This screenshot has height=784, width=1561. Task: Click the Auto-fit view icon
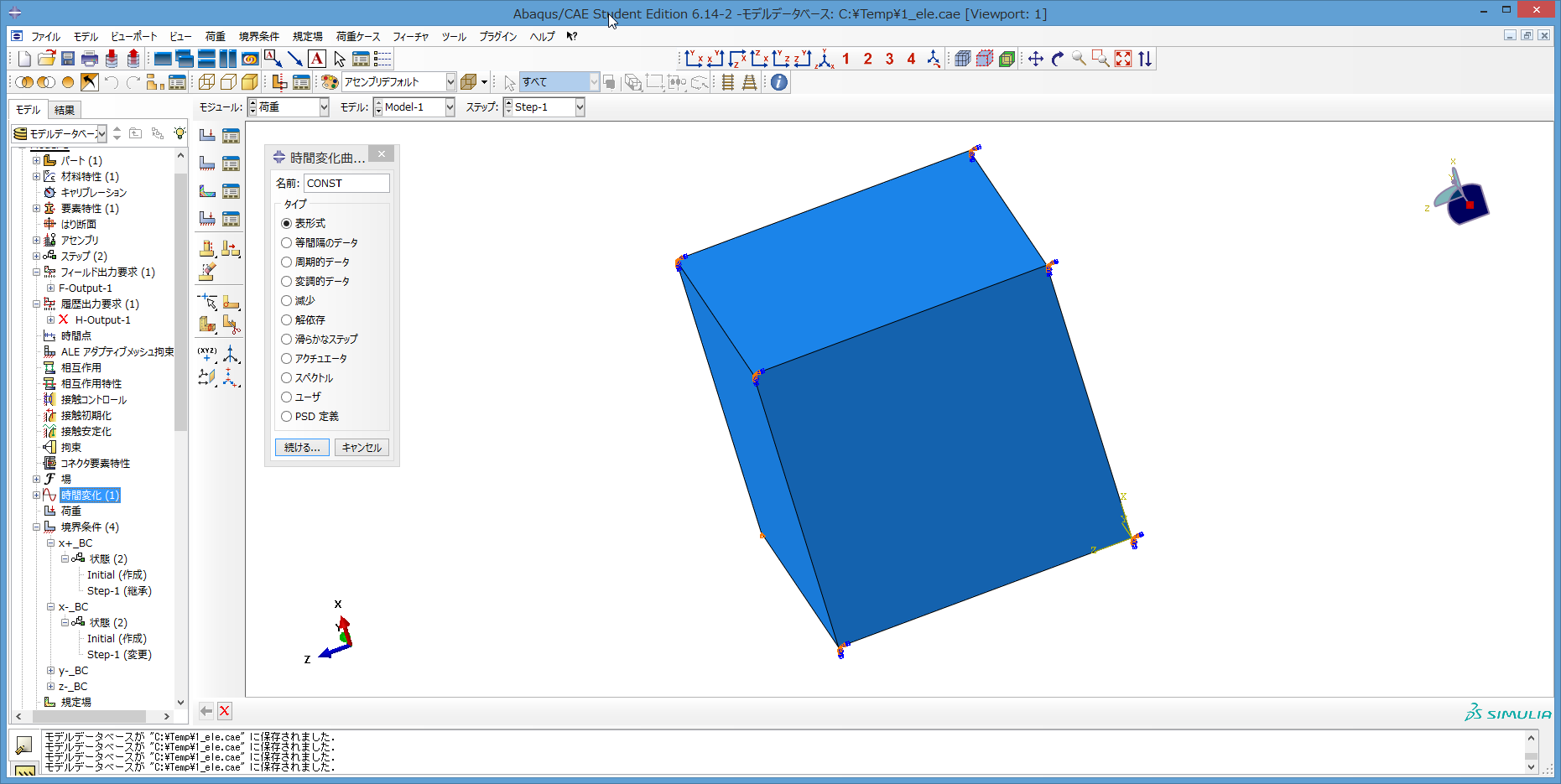tap(1123, 59)
